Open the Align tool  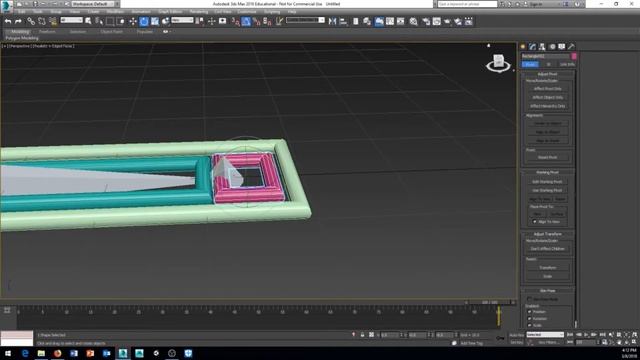(343, 21)
